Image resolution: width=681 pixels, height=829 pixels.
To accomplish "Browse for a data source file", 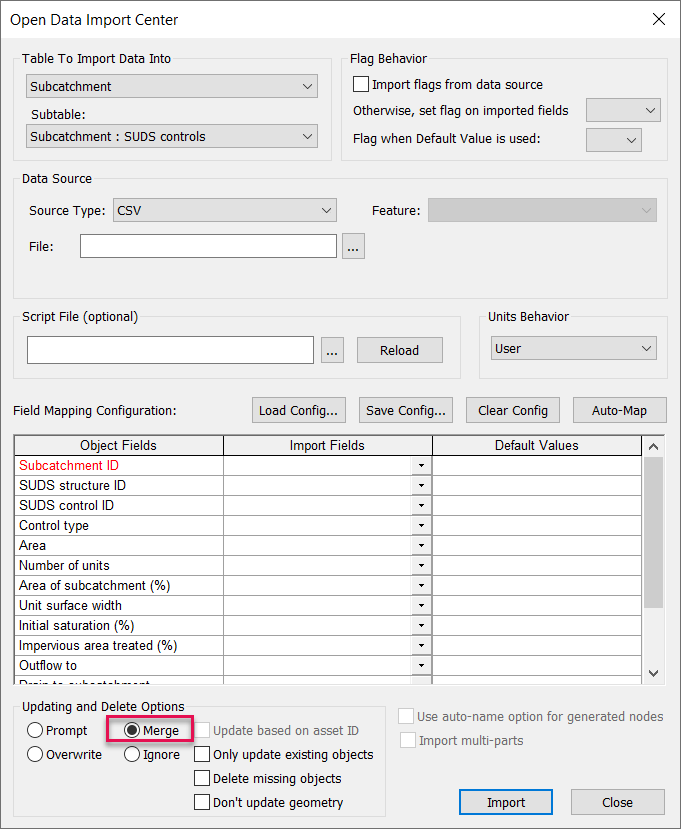I will point(352,245).
